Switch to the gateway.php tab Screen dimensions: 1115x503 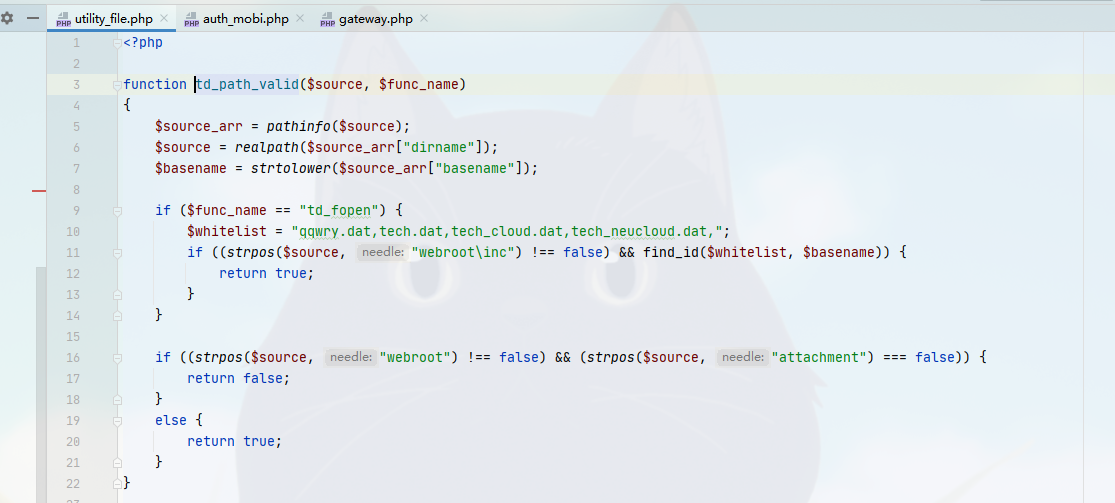[x=375, y=19]
